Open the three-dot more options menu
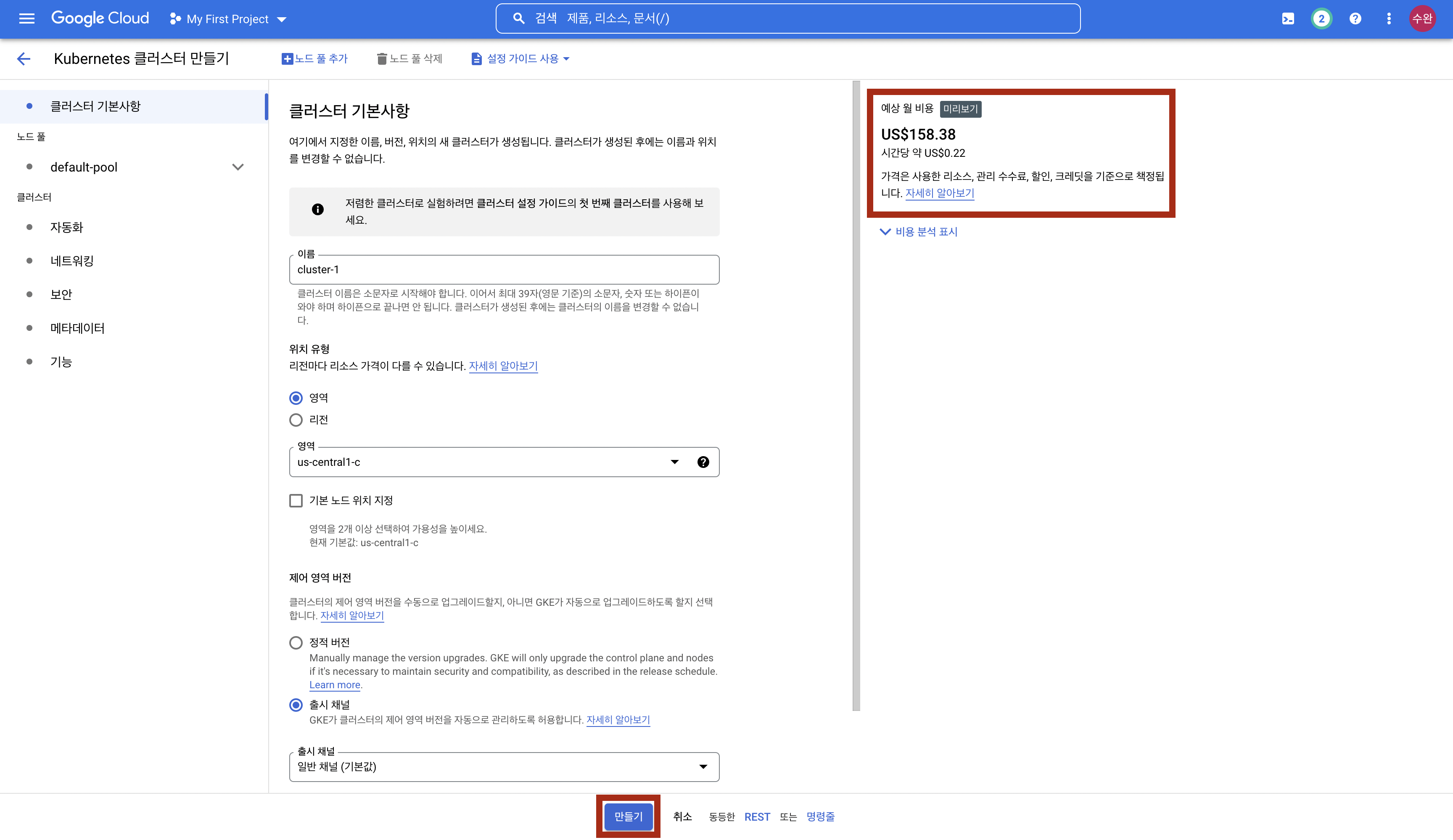1453x840 pixels. click(1388, 18)
